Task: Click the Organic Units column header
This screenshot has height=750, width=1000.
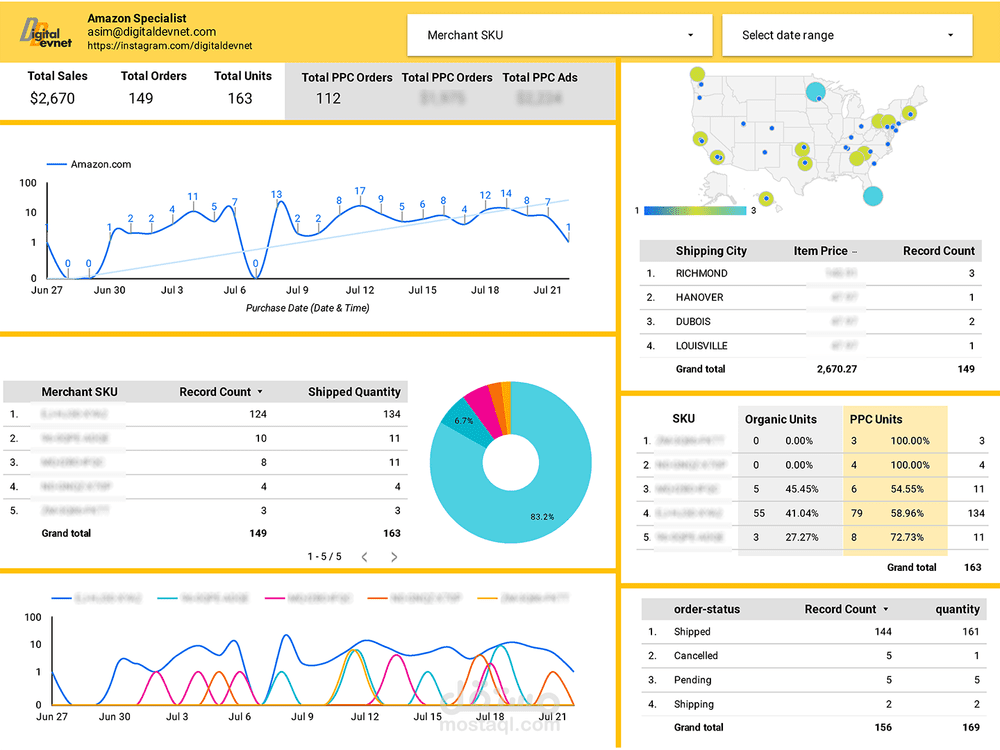Action: pos(781,419)
